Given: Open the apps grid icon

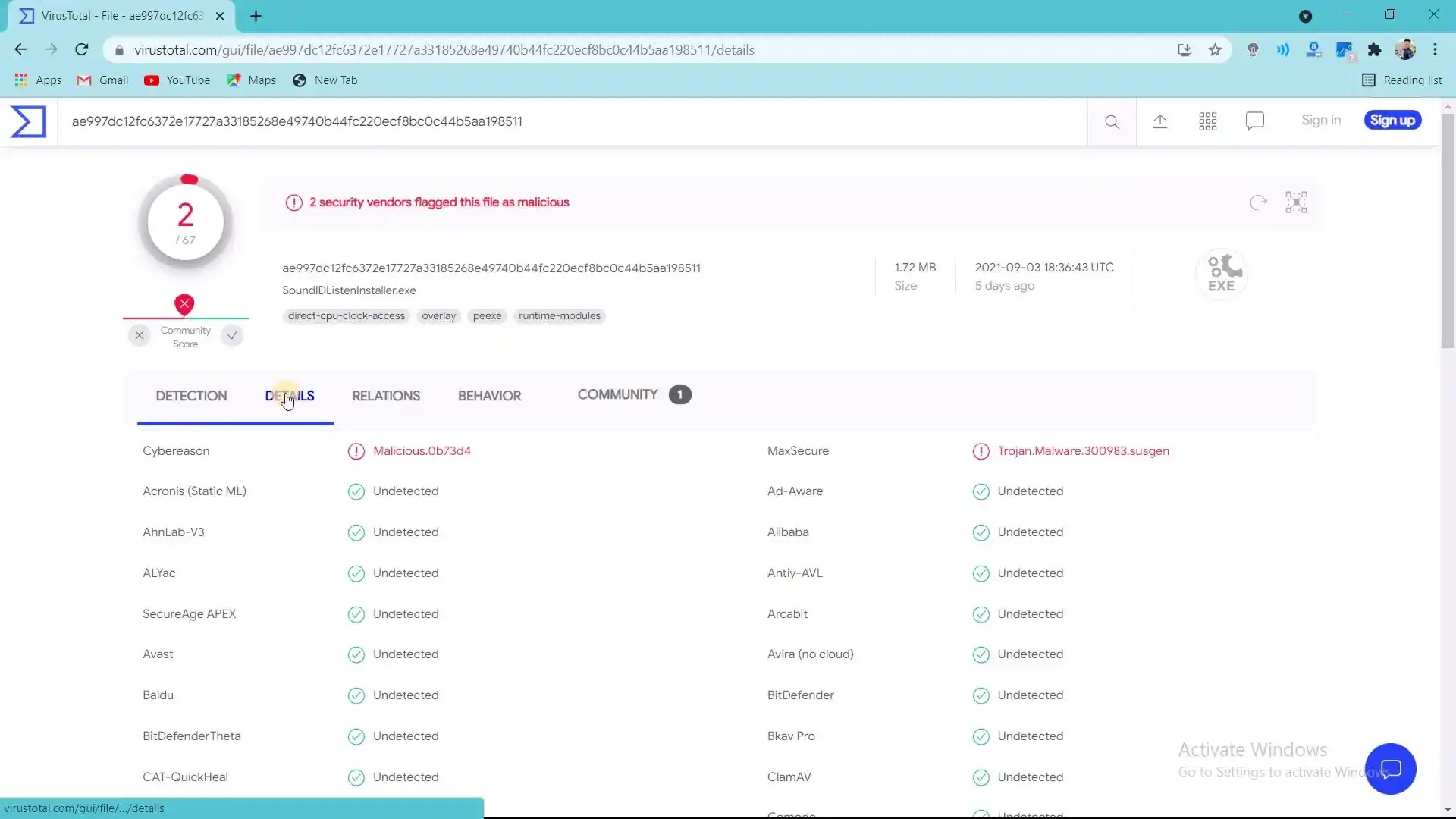Looking at the screenshot, I should [x=1208, y=121].
